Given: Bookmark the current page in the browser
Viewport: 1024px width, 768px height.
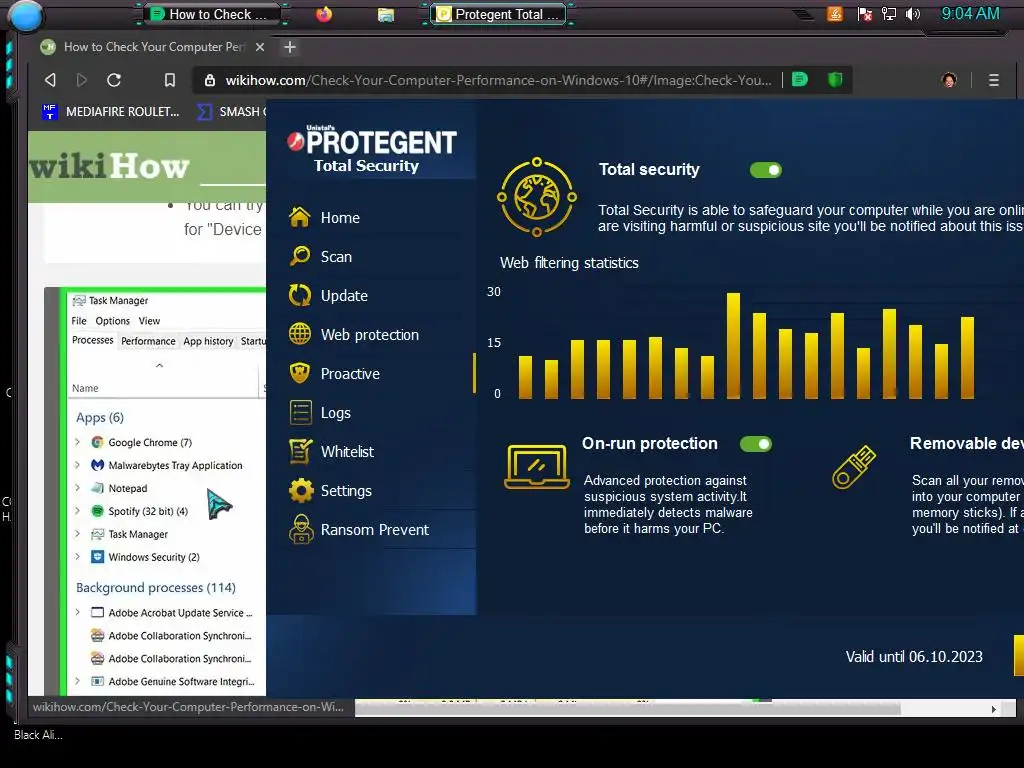Looking at the screenshot, I should 170,80.
